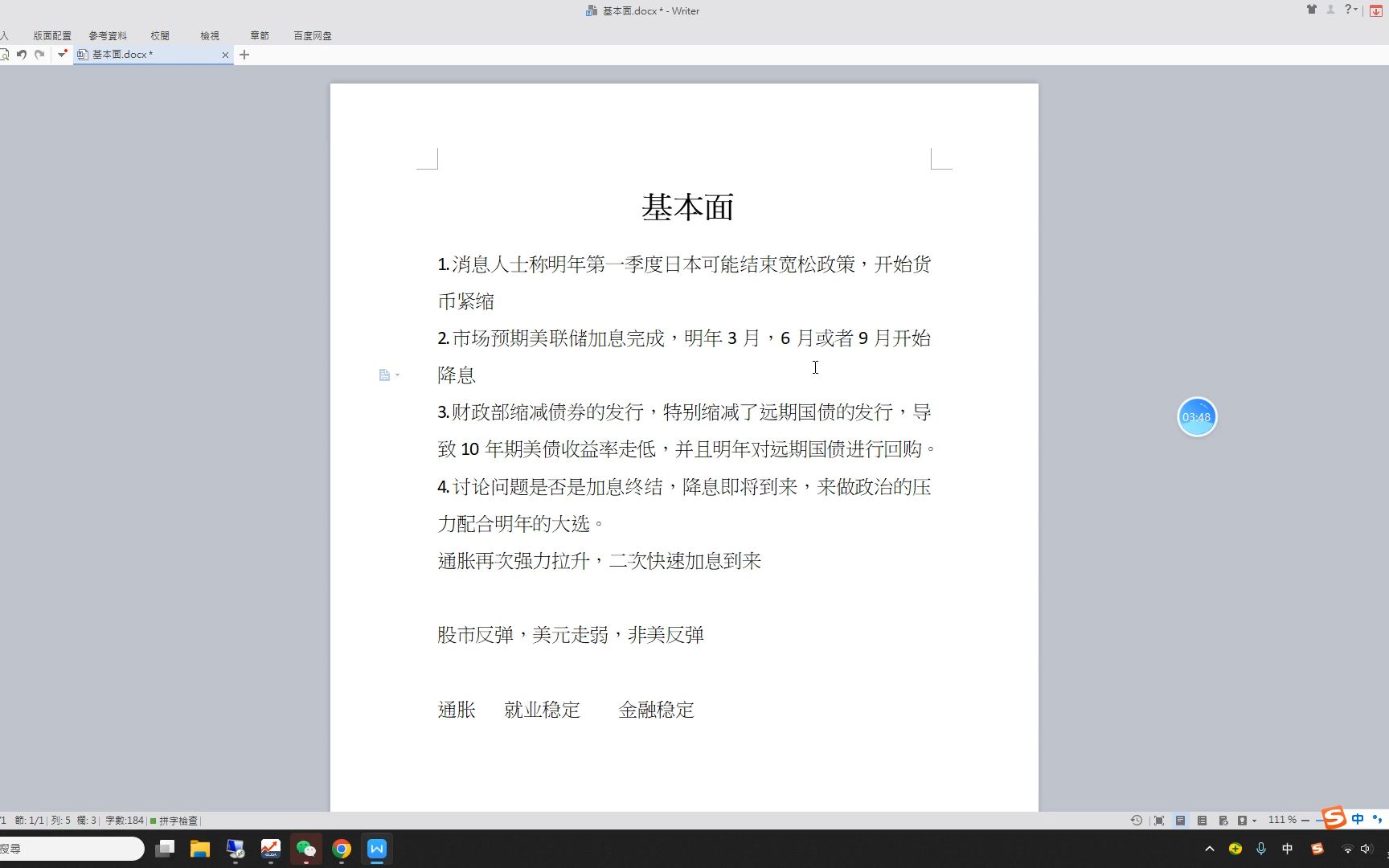Click the word 金融稳定 in the document
The width and height of the screenshot is (1389, 868).
pos(656,710)
